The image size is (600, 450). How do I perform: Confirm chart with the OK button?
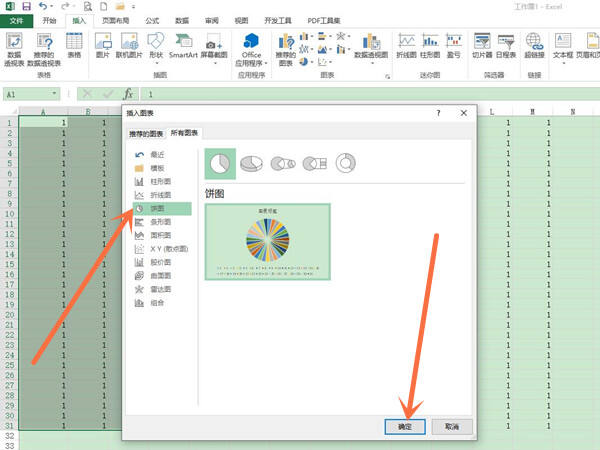coord(405,427)
